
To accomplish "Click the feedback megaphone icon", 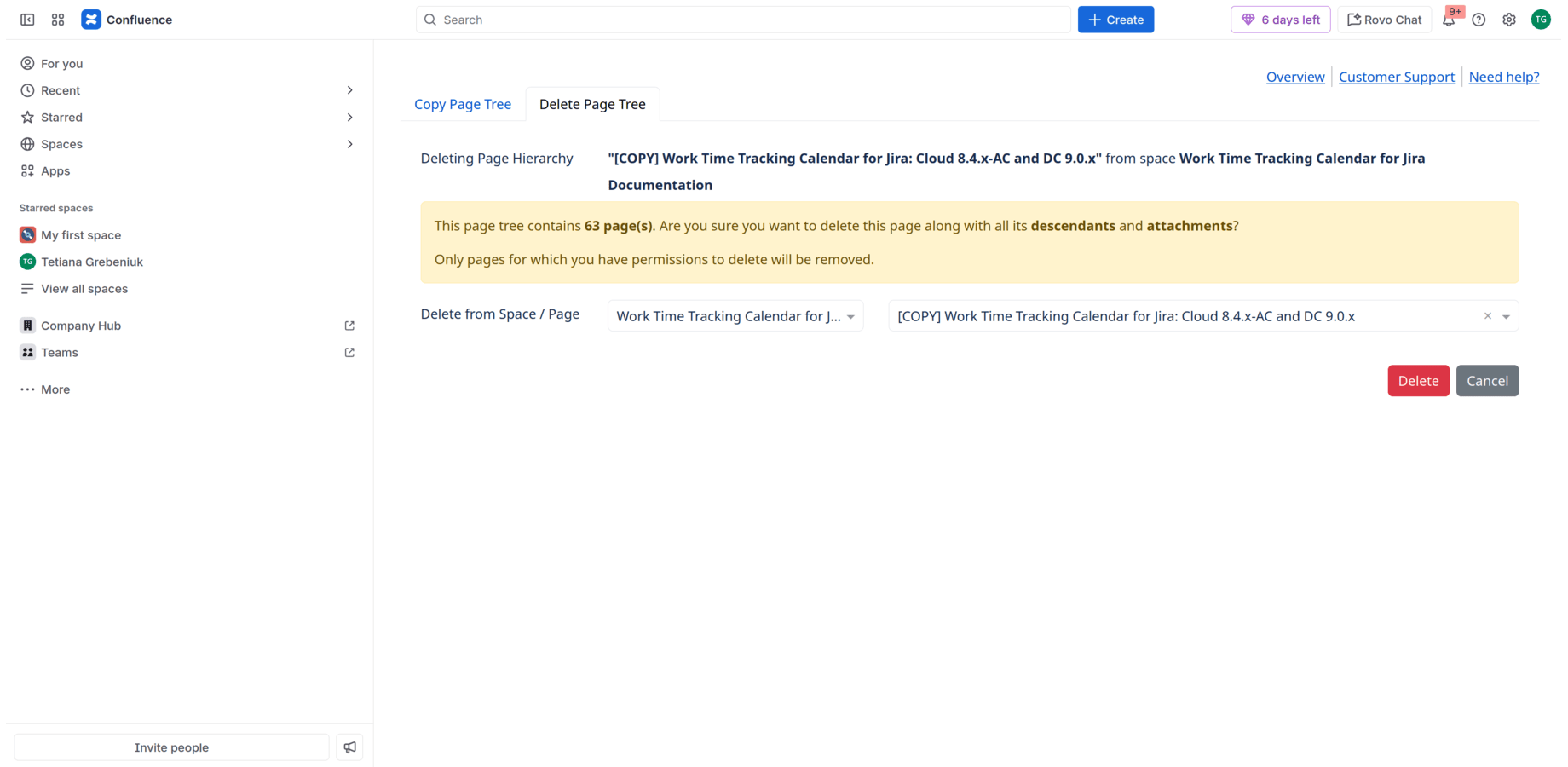I will coord(349,747).
